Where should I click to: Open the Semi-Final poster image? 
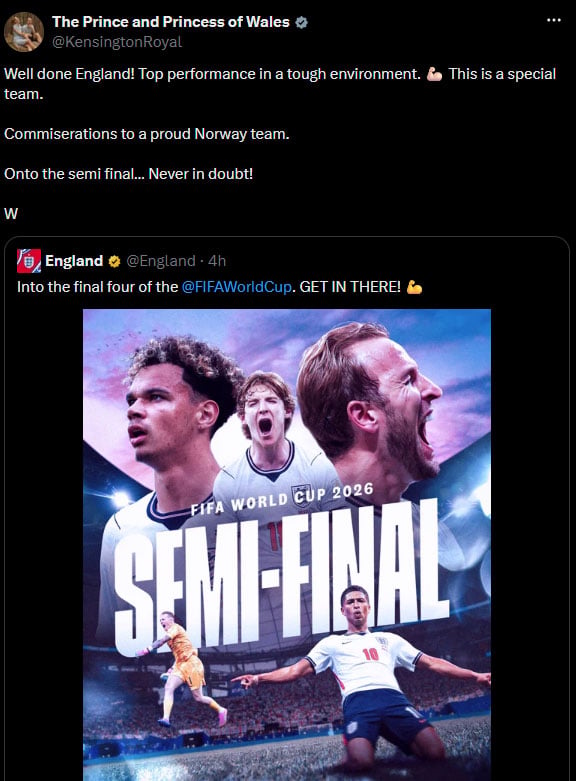point(287,545)
